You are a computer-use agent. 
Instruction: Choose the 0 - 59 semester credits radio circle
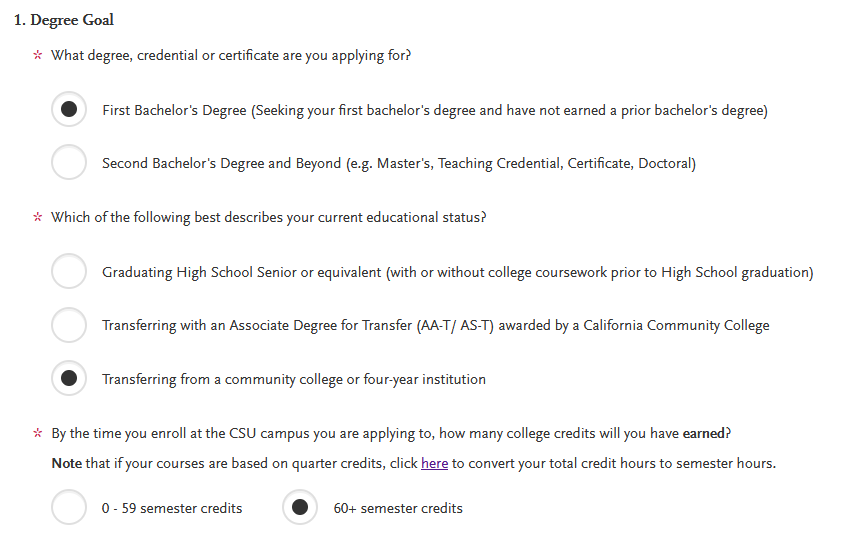[69, 508]
